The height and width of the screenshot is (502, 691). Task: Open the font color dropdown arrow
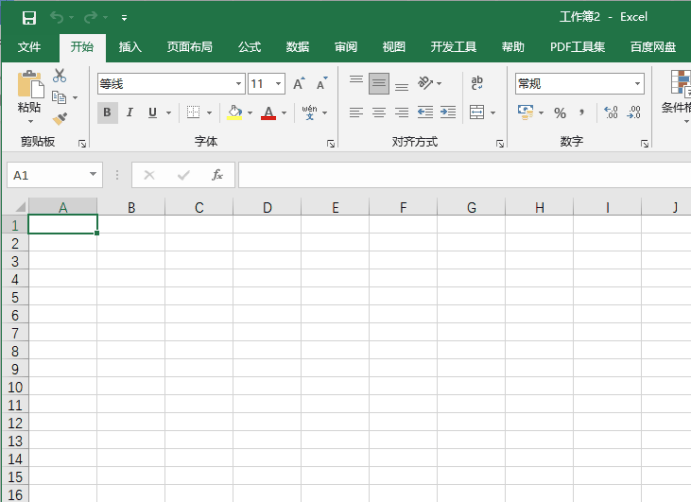tap(284, 113)
